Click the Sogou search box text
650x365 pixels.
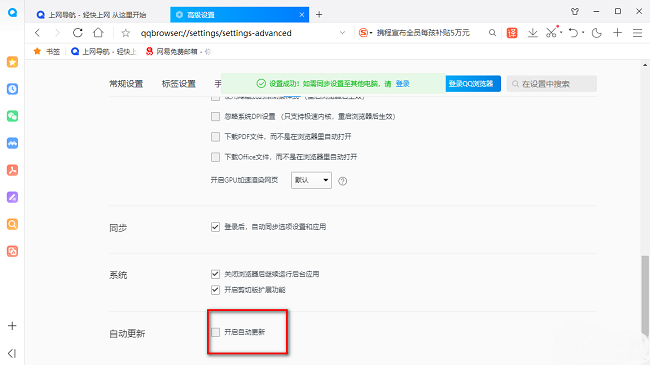[423, 33]
